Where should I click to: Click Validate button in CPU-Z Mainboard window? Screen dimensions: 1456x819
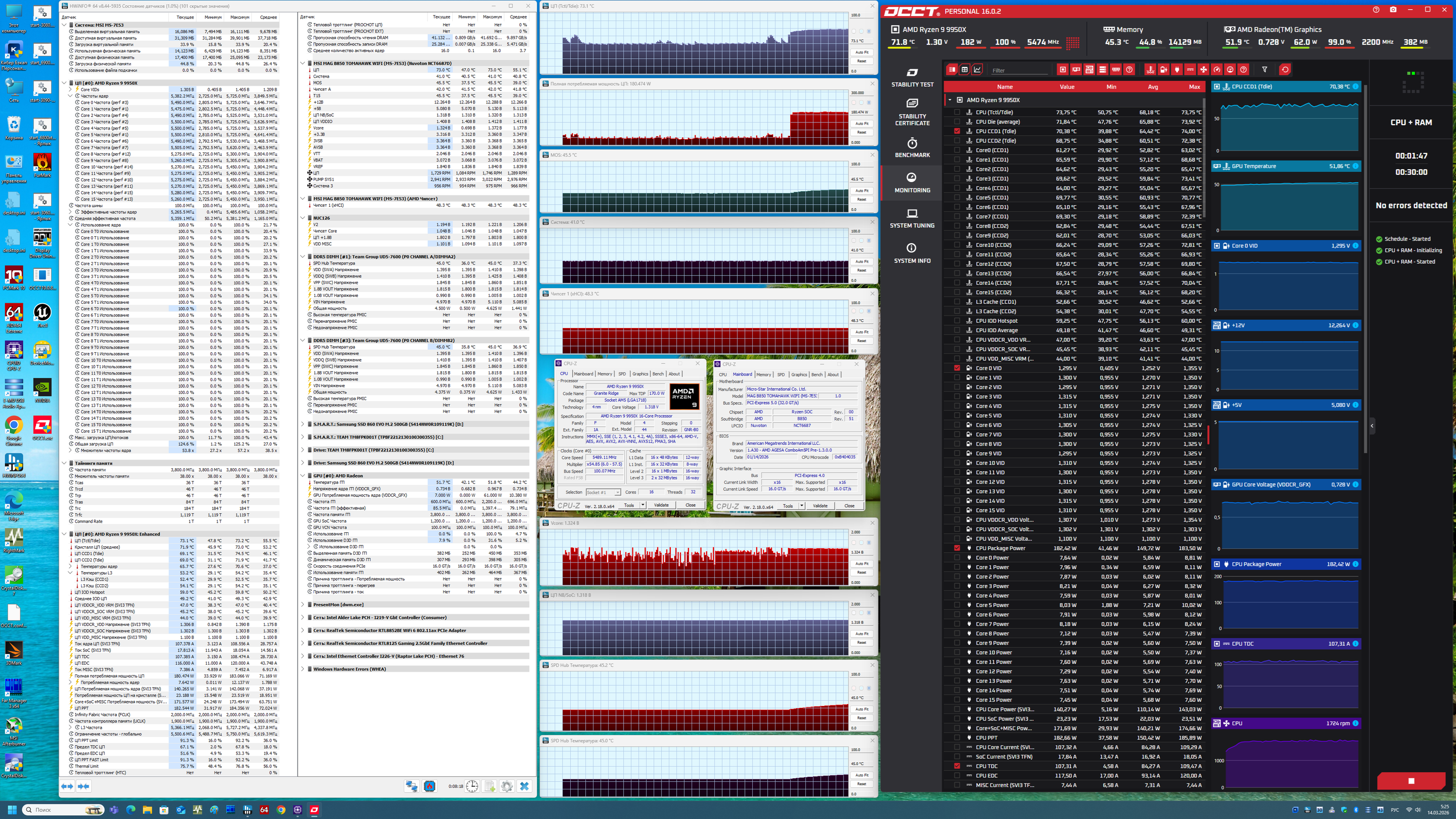pos(820,506)
